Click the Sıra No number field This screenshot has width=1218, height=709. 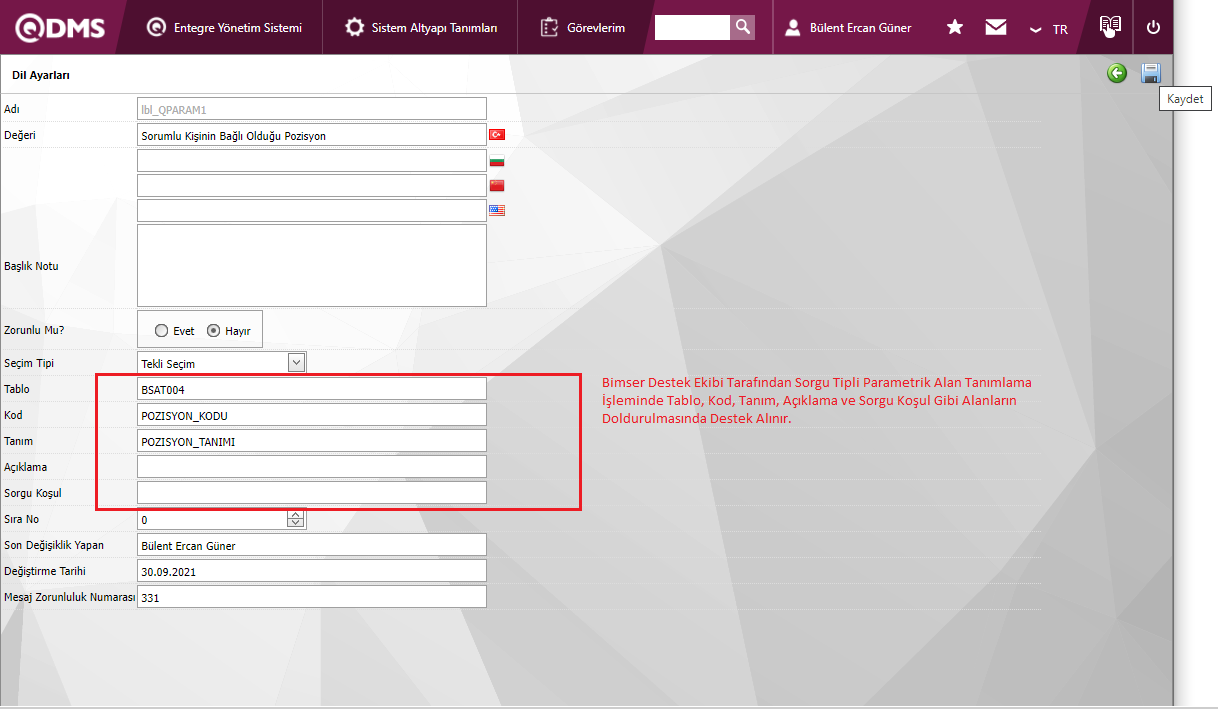(212, 519)
